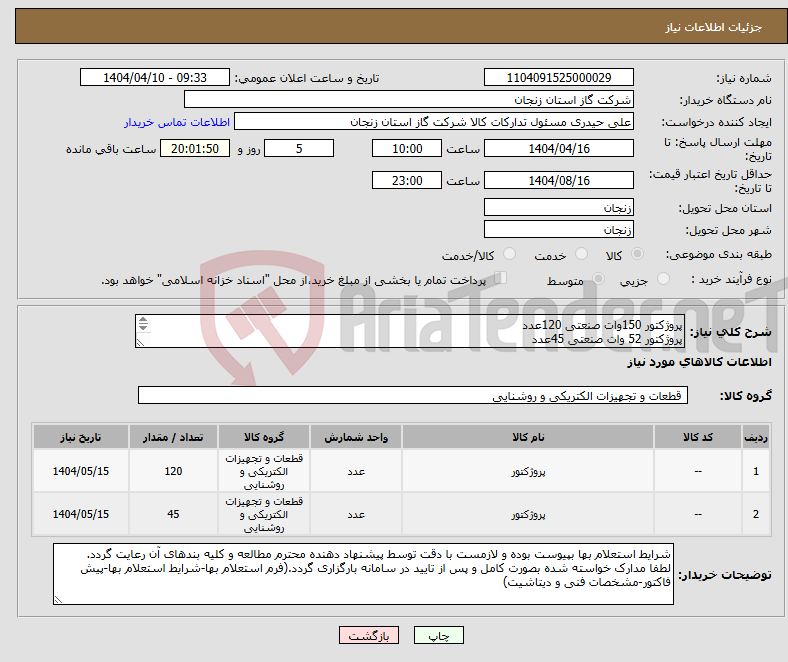The height and width of the screenshot is (662, 788).
Task: Click row number 1 cell
Action: [755, 471]
